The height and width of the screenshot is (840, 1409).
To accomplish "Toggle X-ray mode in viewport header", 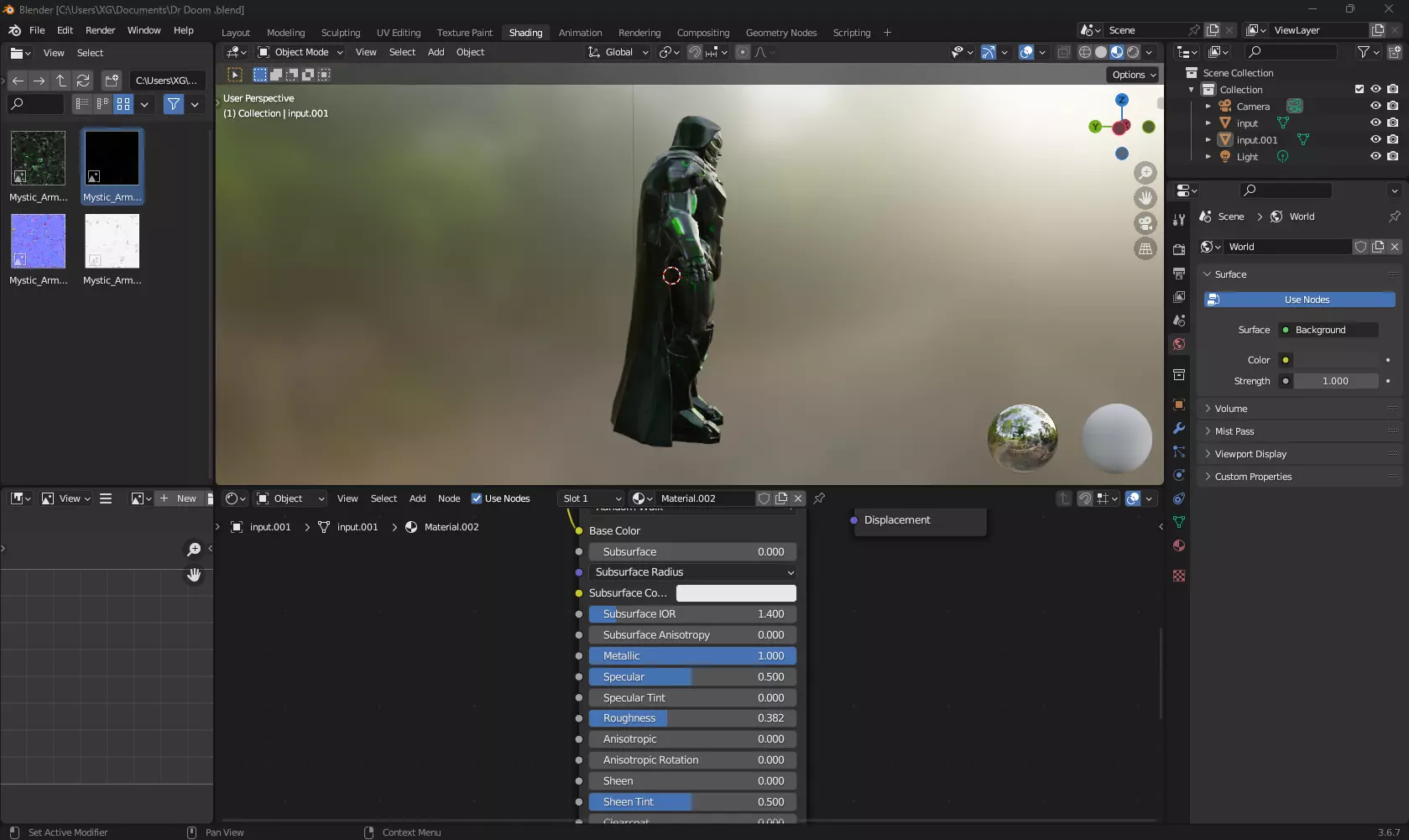I will pyautogui.click(x=1063, y=52).
